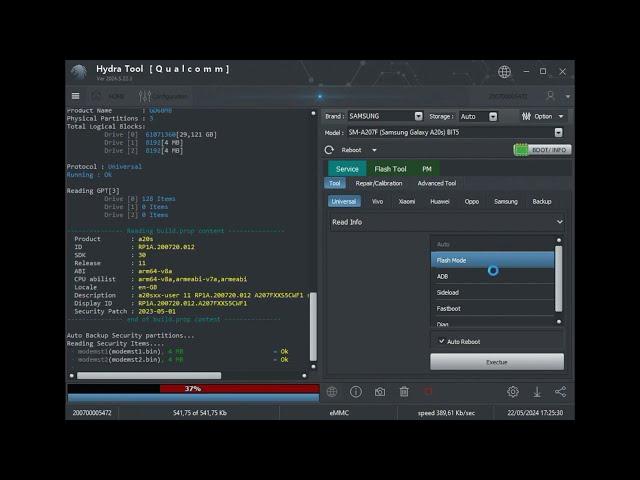Click the Product a20s log line

tap(114, 239)
